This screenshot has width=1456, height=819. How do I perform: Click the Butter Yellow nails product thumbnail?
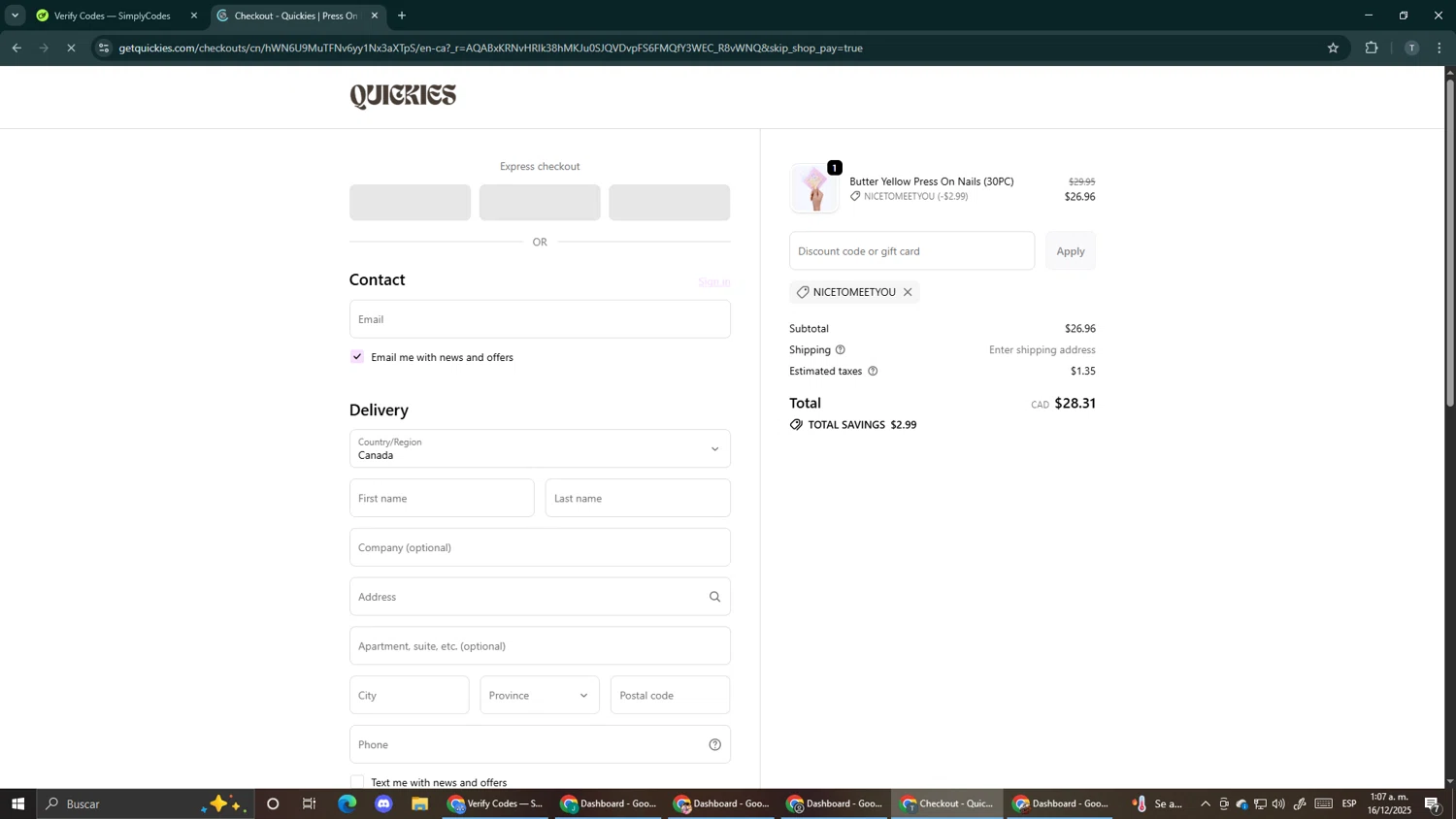point(814,188)
